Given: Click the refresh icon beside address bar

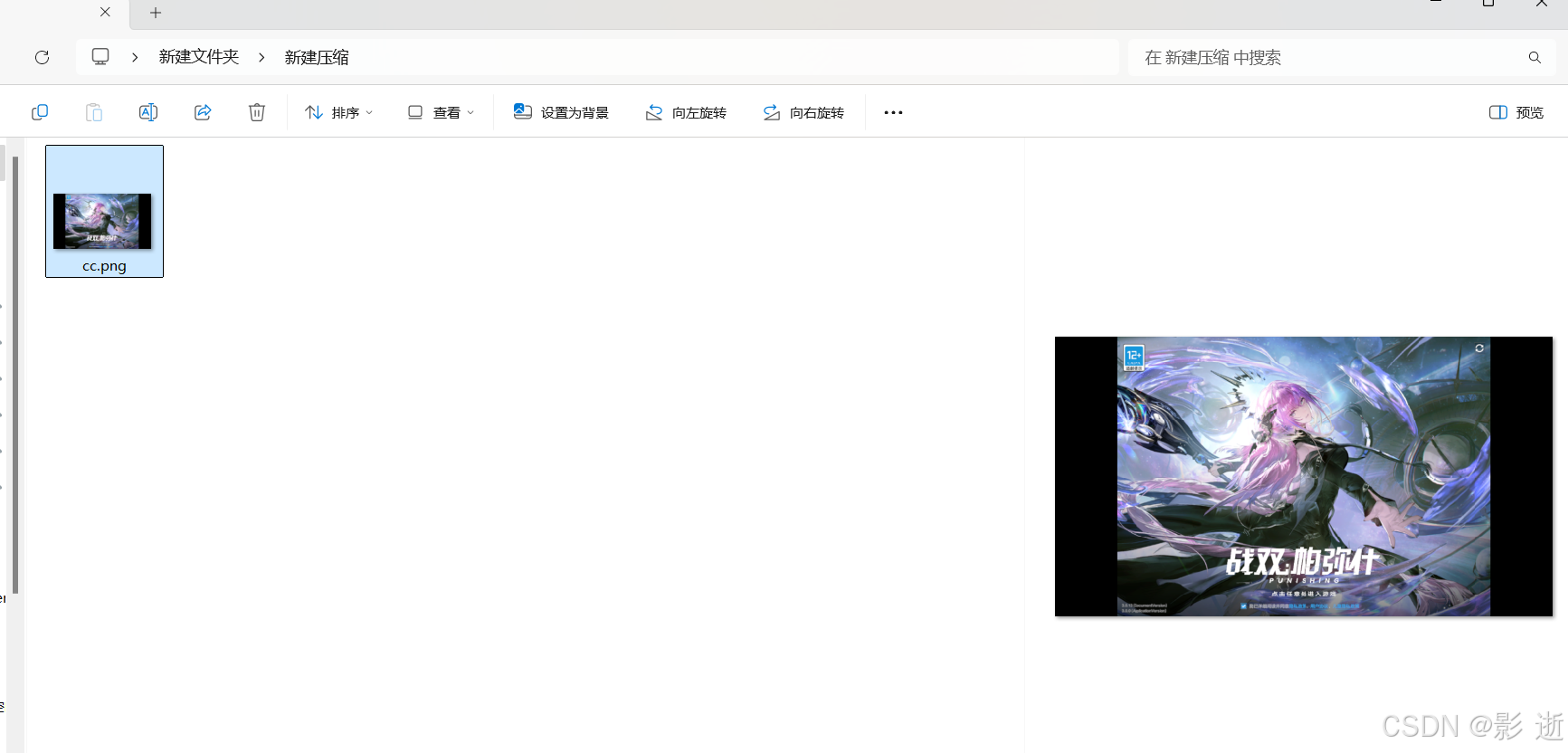Looking at the screenshot, I should (42, 57).
